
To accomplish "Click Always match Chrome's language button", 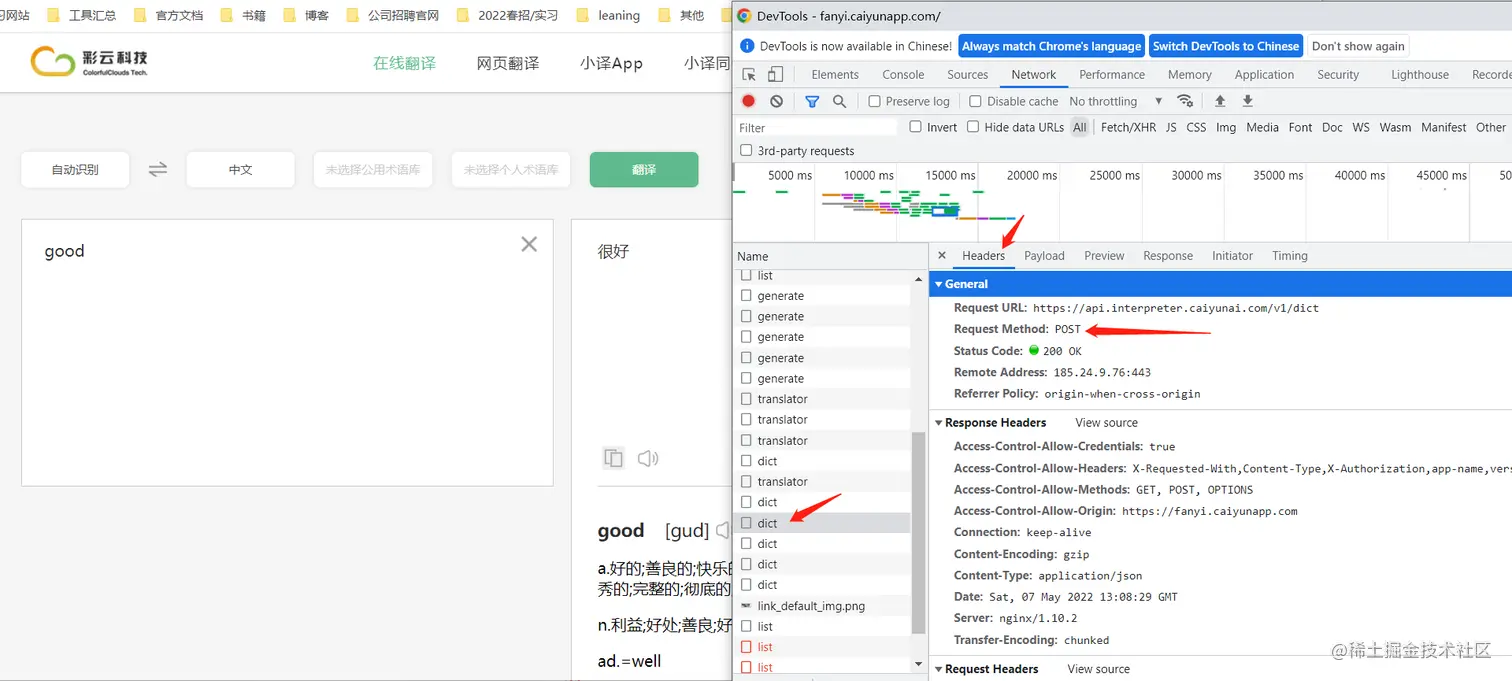I will [x=1051, y=46].
